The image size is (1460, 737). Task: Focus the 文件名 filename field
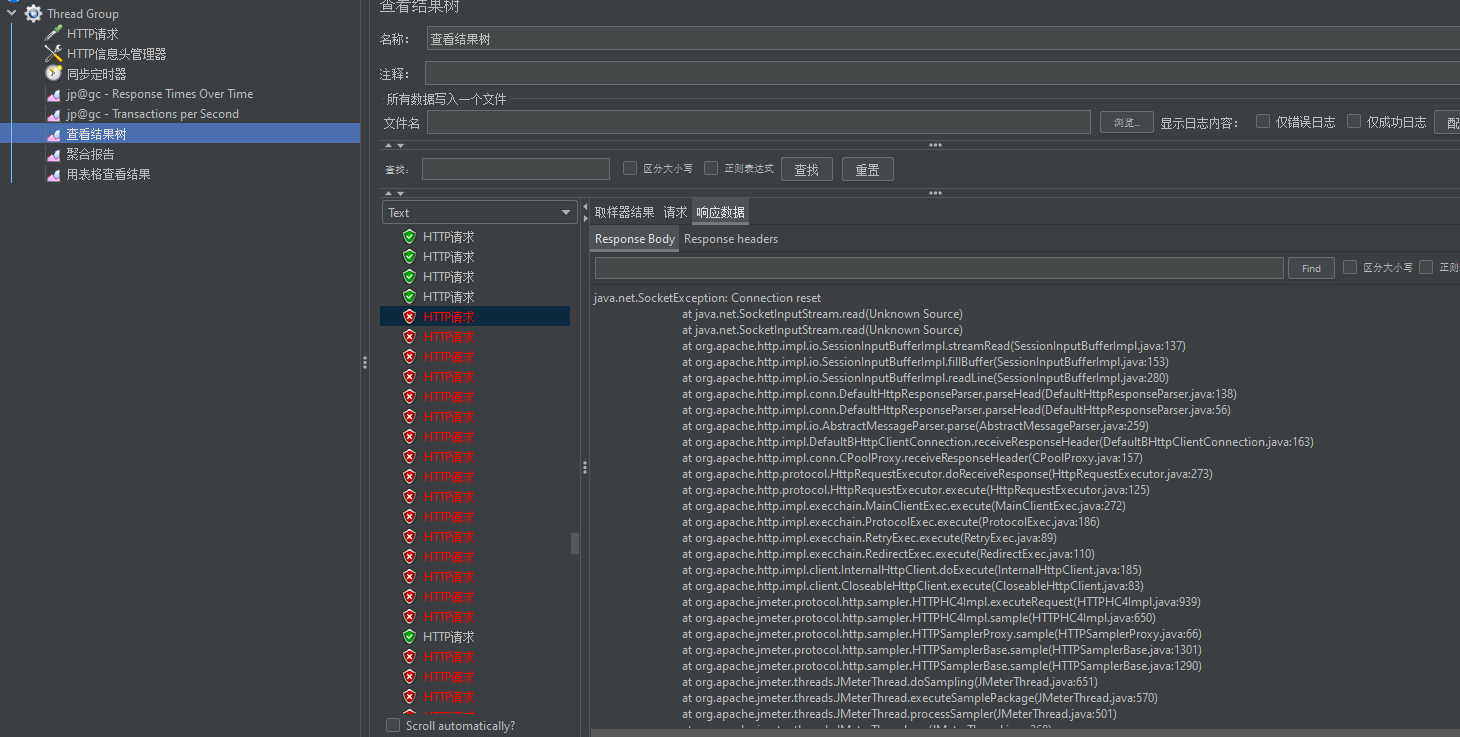759,122
